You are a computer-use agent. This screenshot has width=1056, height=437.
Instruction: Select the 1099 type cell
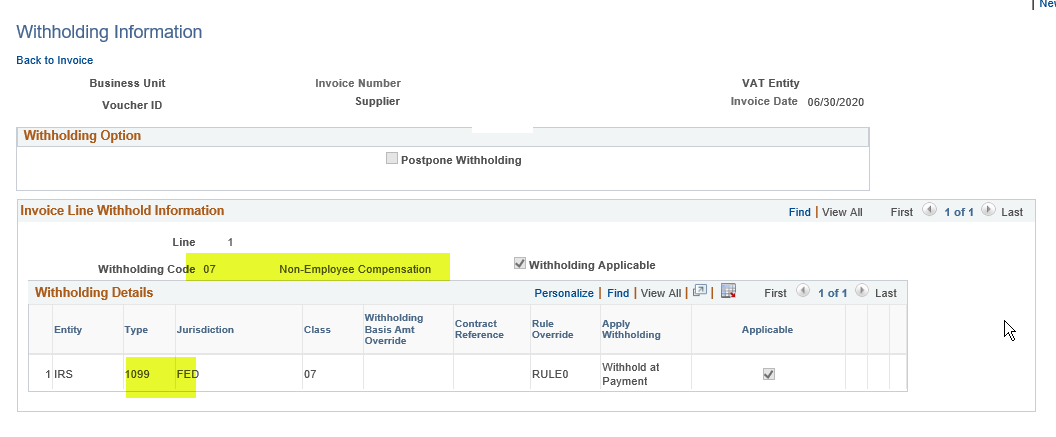pyautogui.click(x=137, y=374)
